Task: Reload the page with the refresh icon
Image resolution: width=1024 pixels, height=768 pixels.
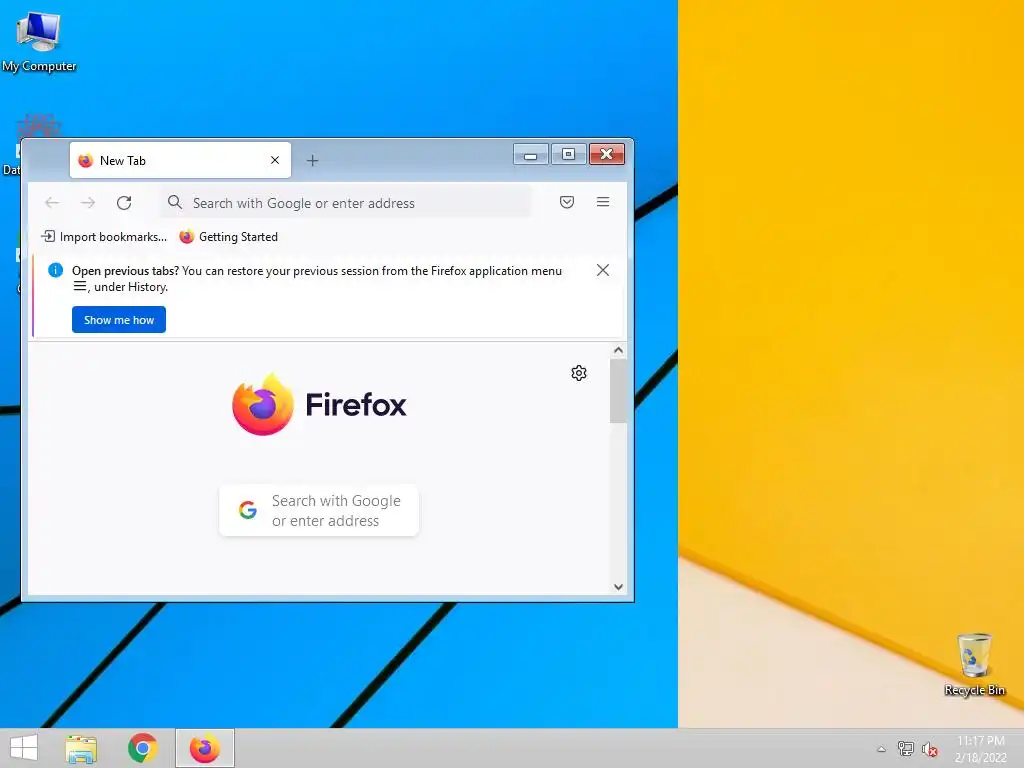Action: 124,202
